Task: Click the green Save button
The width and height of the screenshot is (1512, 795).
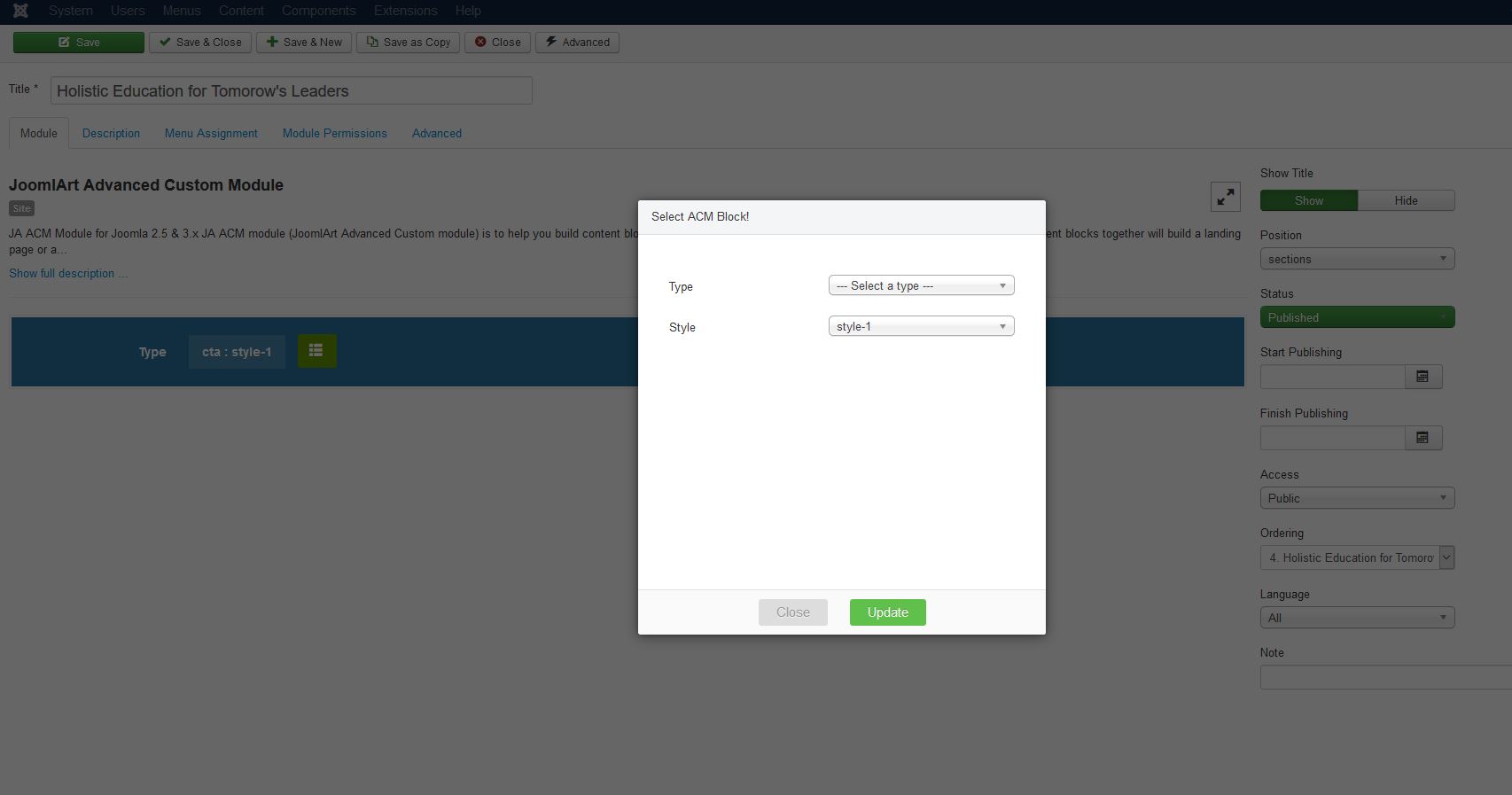Action: click(x=79, y=43)
